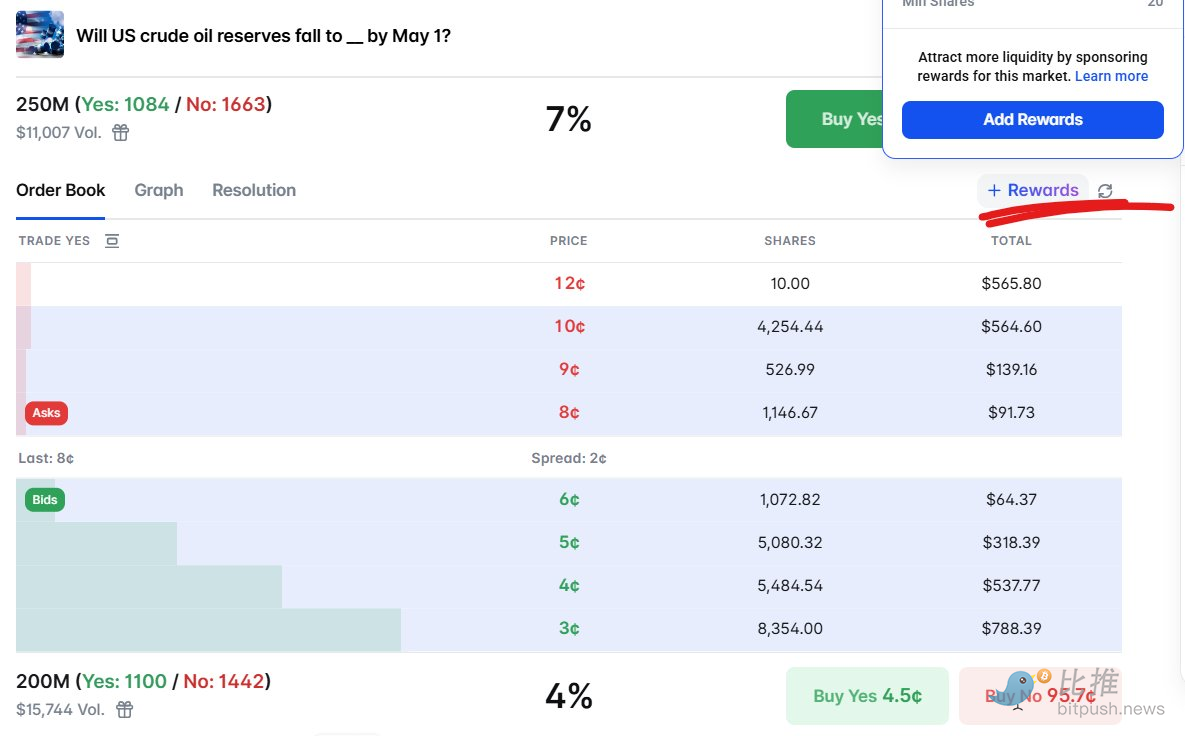The image size is (1185, 736).
Task: Select the 8¢ ask price row
Action: (569, 412)
